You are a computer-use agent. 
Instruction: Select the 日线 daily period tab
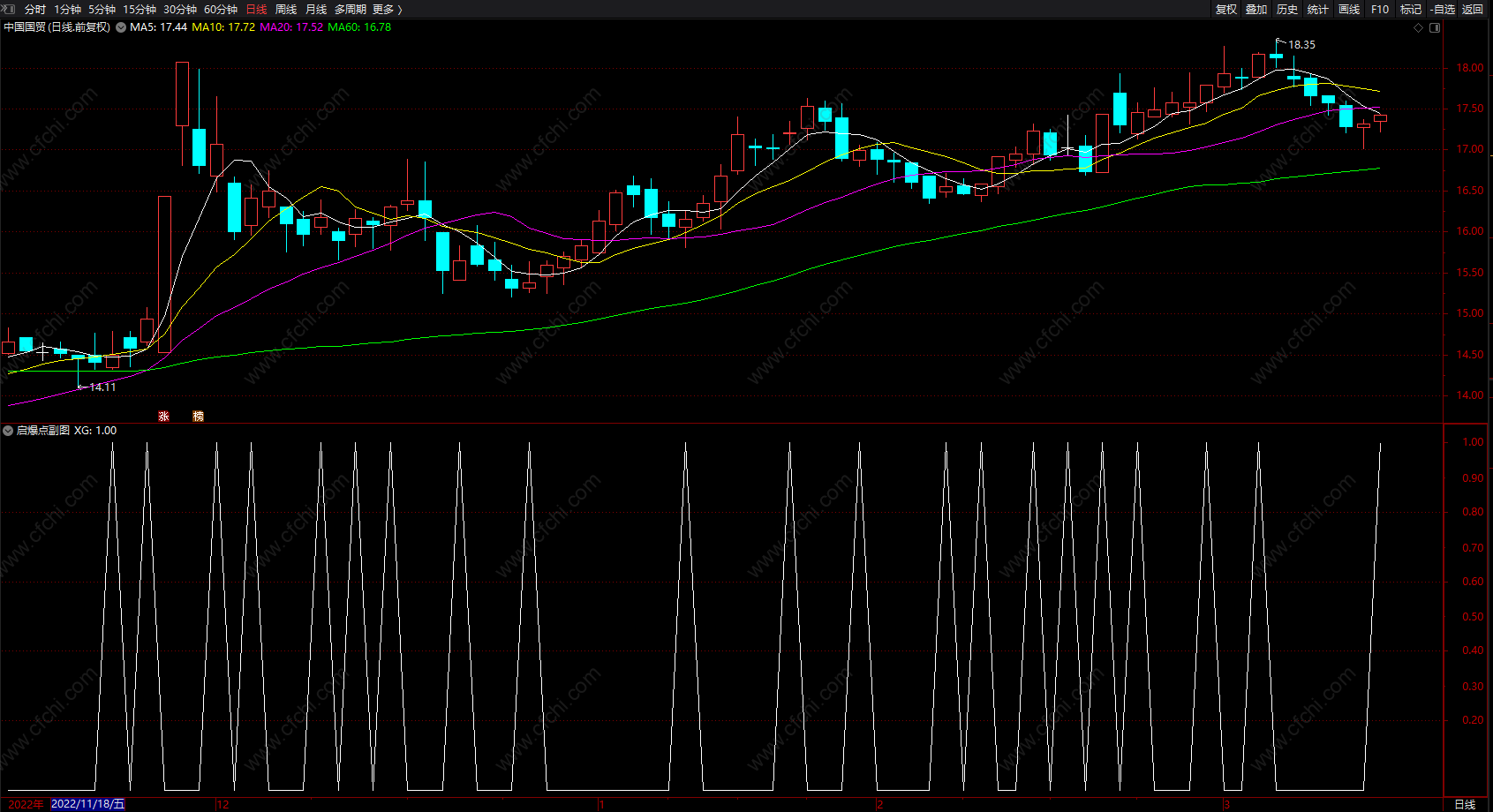click(256, 9)
